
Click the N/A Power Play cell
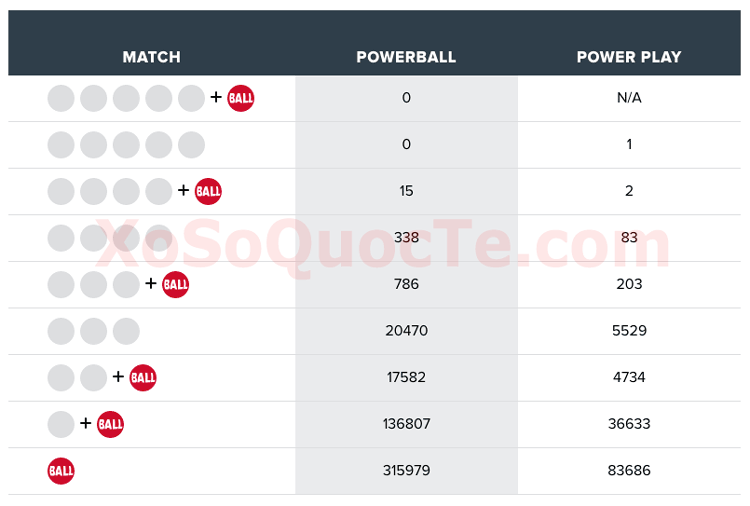tap(629, 98)
